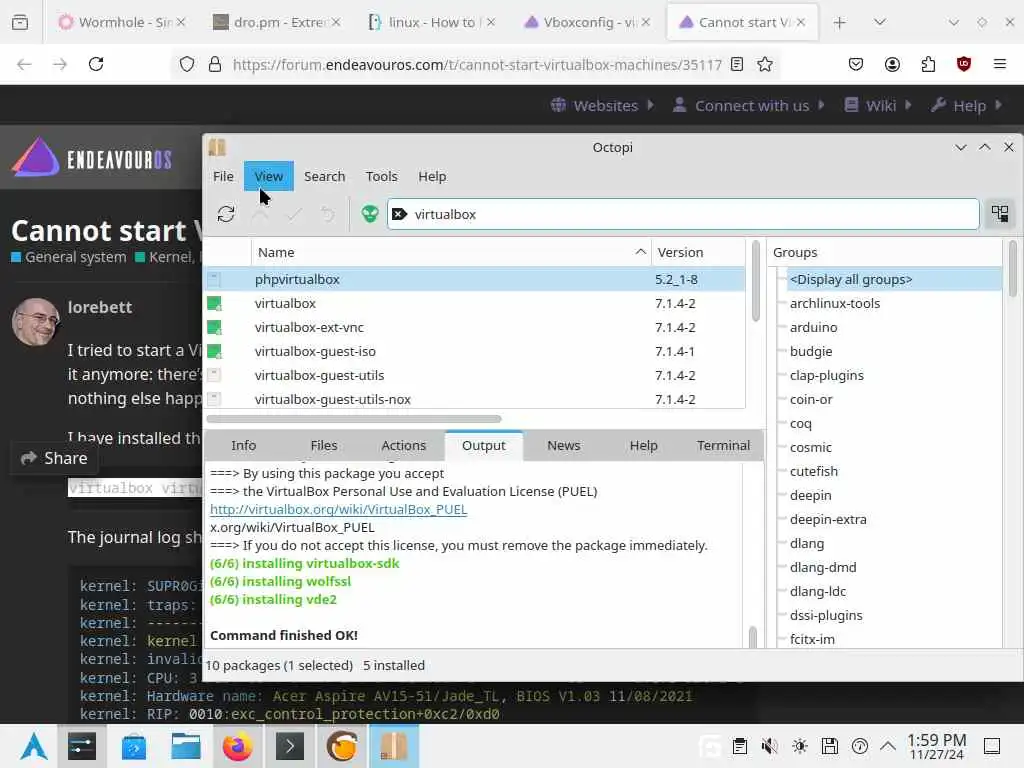Expand the Wiki forum menu

point(878,105)
